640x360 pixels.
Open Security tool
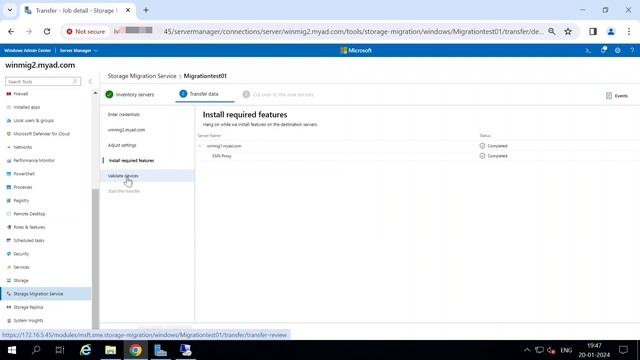21,254
